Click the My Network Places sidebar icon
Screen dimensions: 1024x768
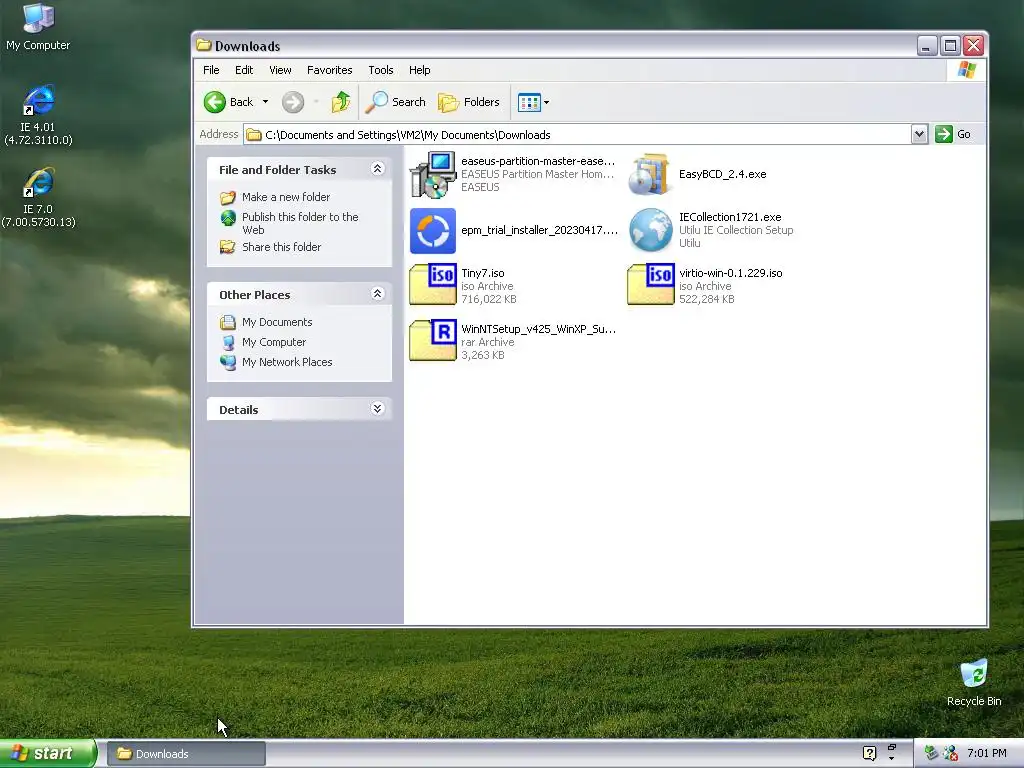click(x=227, y=362)
